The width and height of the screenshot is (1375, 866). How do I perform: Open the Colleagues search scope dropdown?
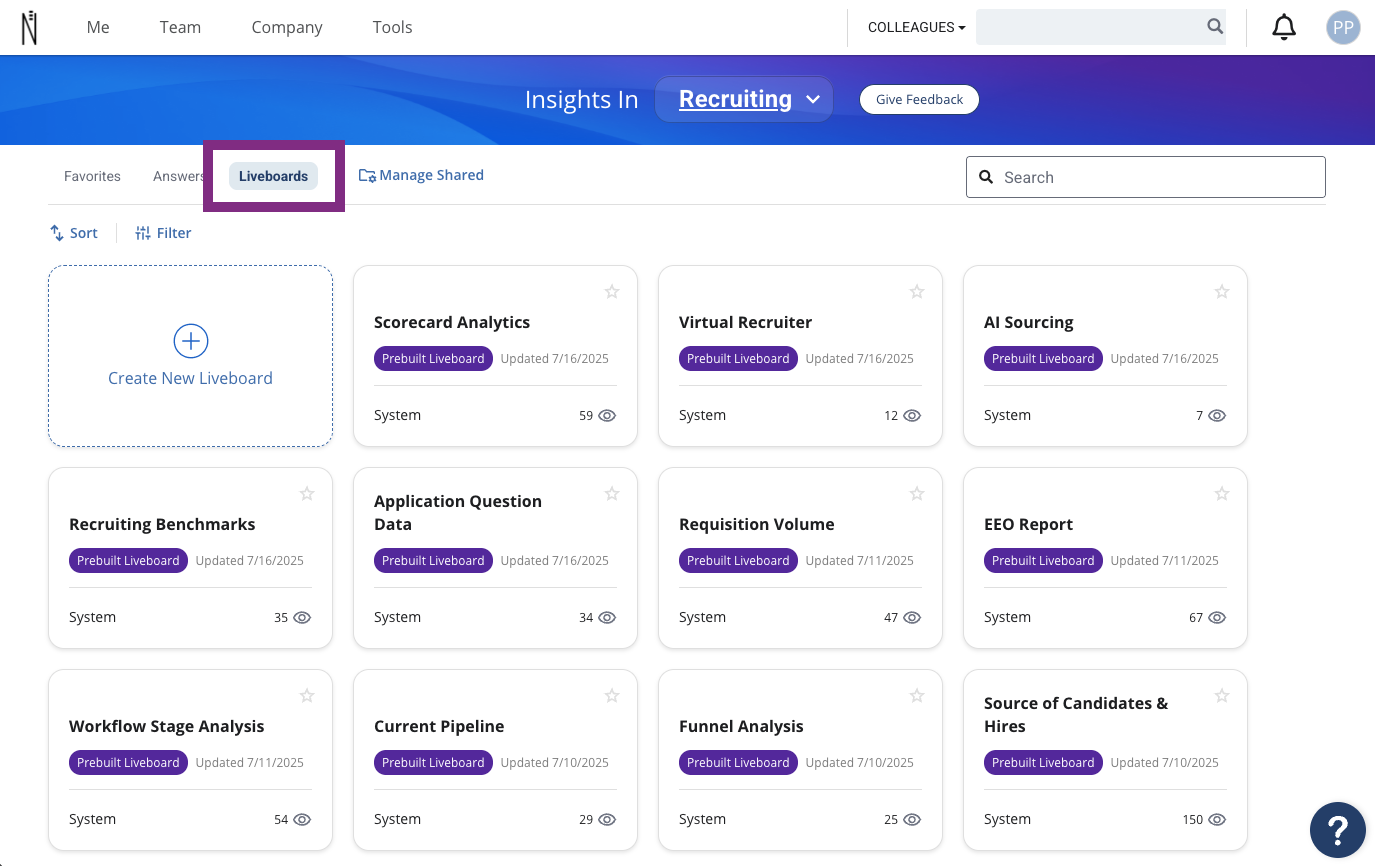coord(916,28)
